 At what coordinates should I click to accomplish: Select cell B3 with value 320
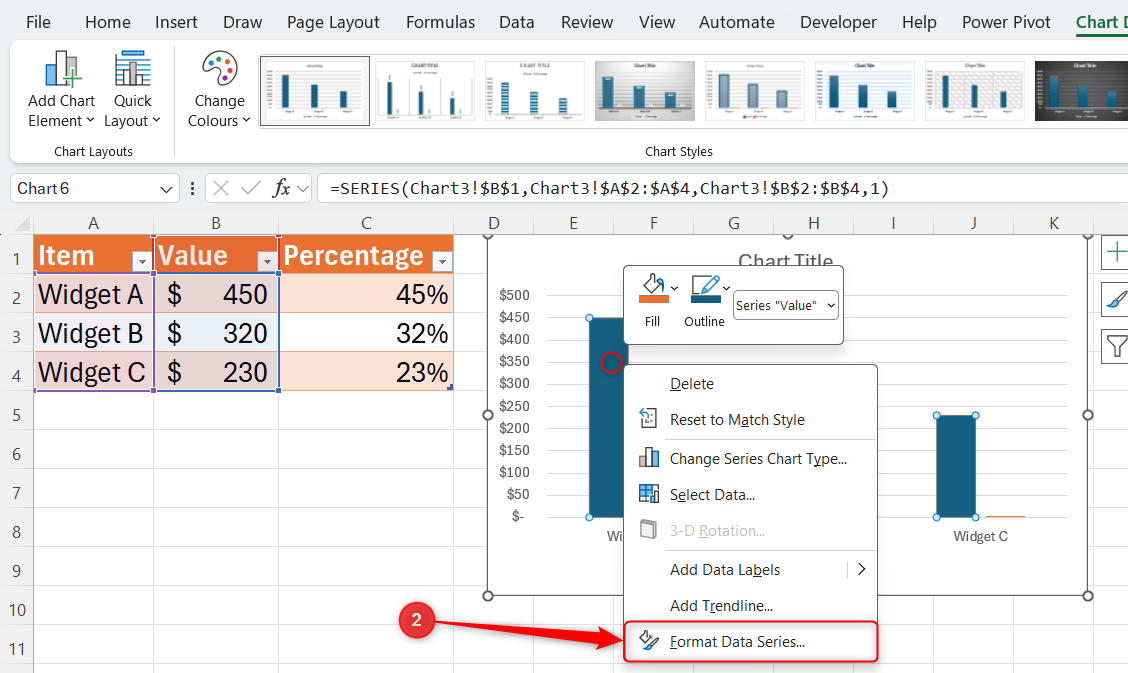(x=217, y=333)
